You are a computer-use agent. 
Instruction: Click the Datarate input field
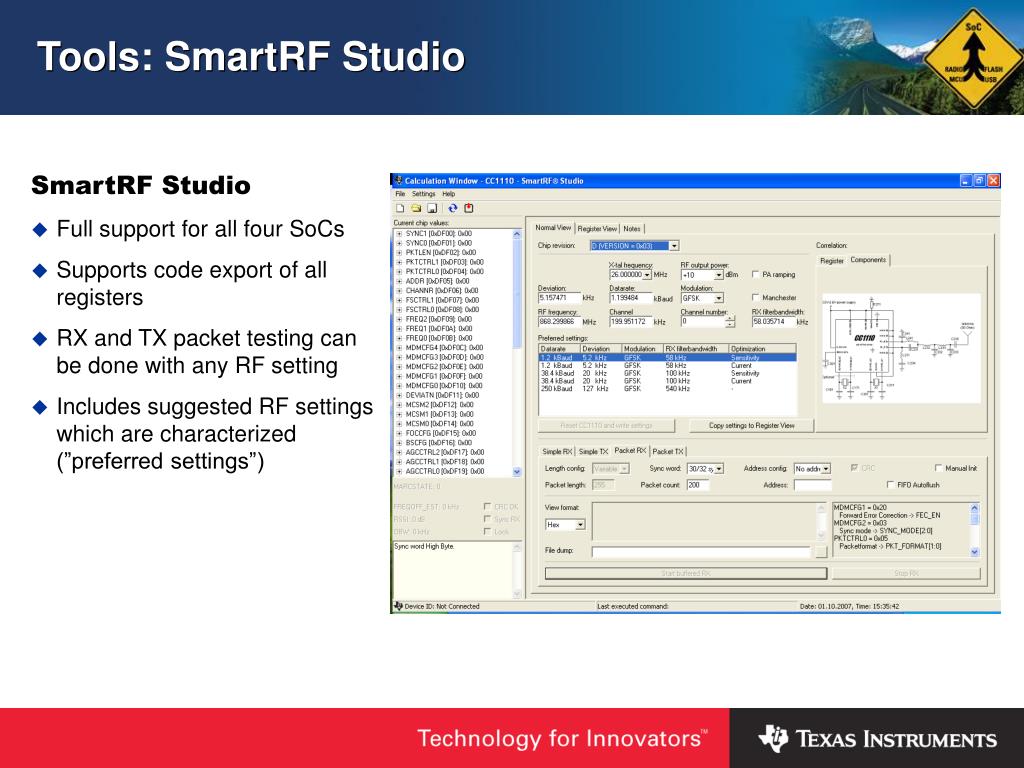tap(631, 298)
